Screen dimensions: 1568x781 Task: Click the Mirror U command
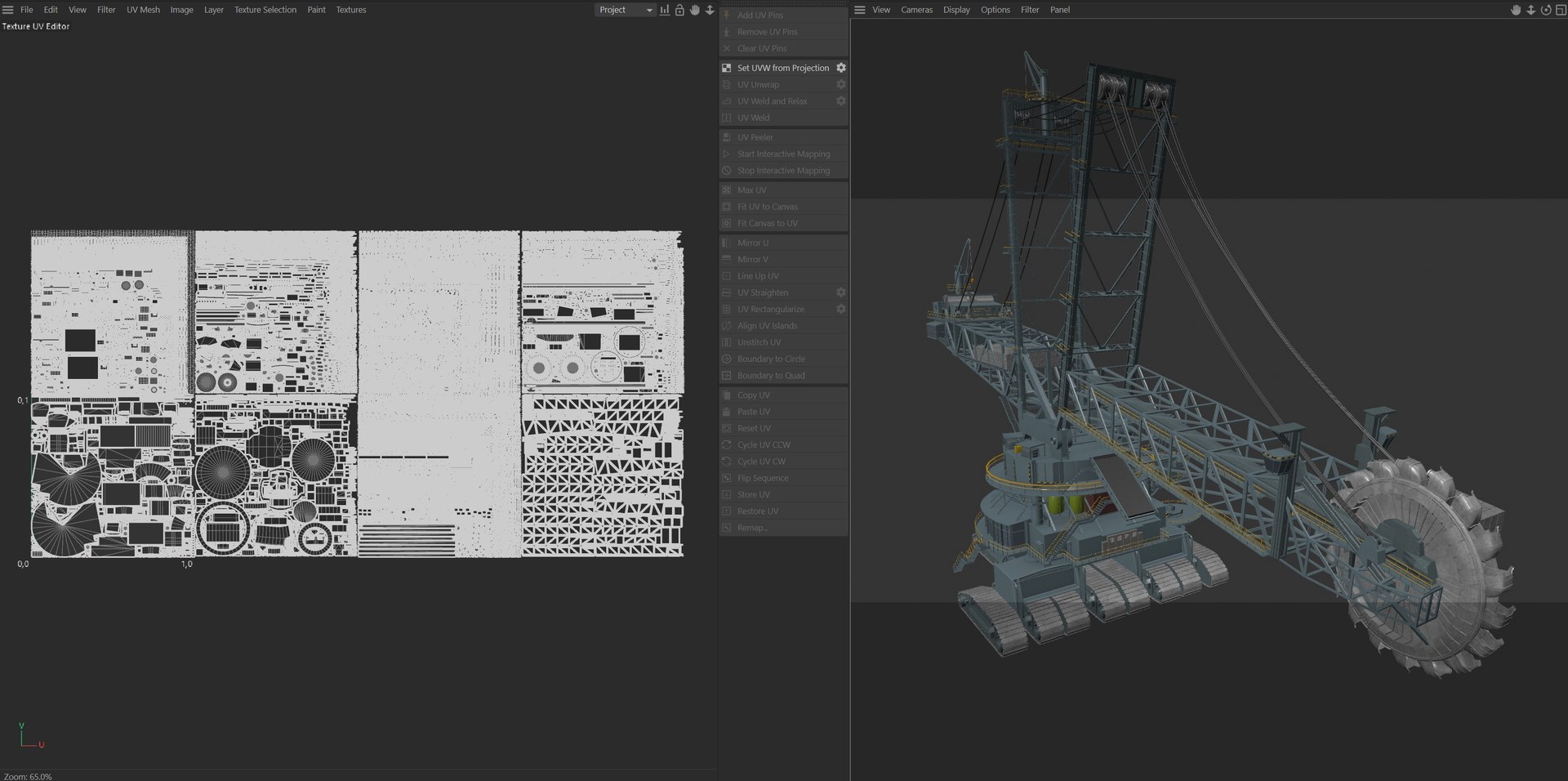click(784, 243)
